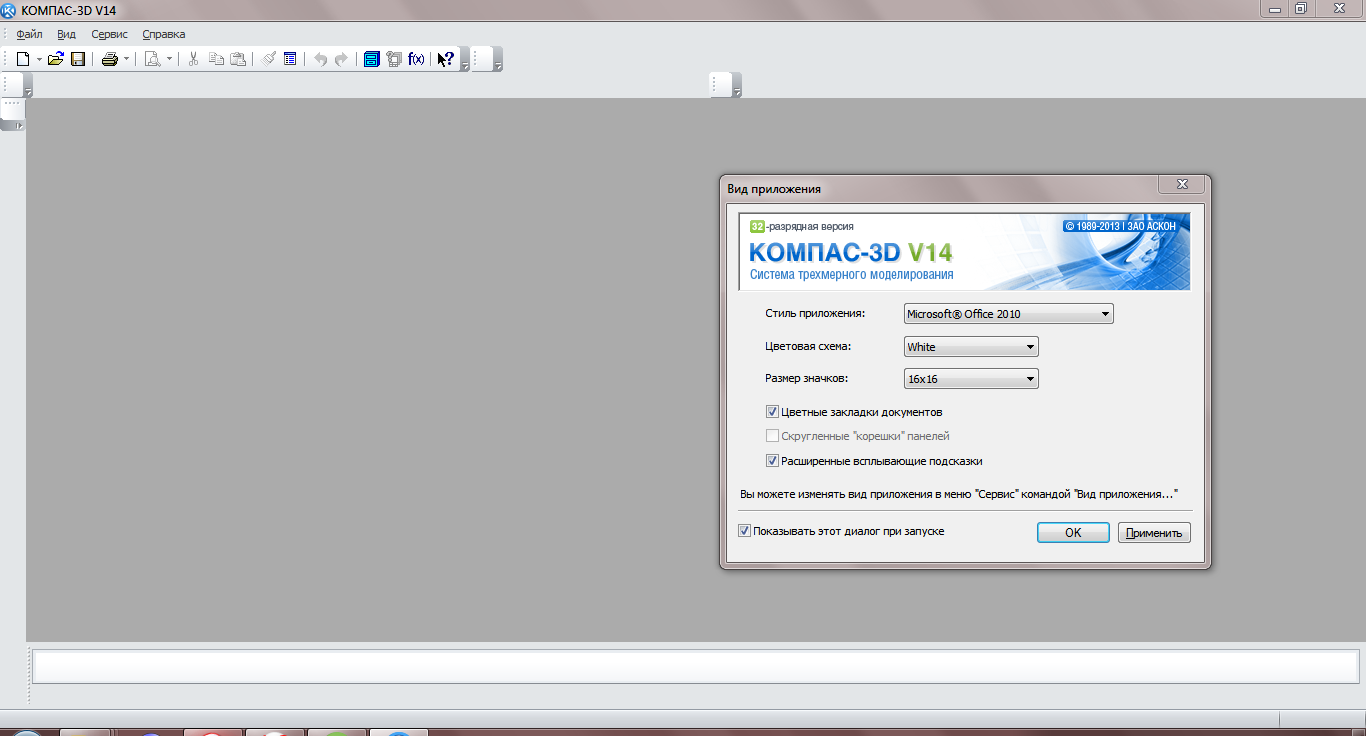This screenshot has width=1366, height=736.
Task: Open the "Цветовая схема" White dropdown
Action: [x=970, y=347]
